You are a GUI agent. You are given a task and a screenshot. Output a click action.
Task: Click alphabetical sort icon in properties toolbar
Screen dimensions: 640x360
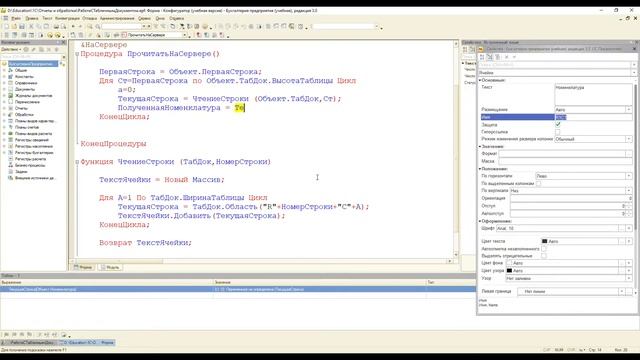[x=489, y=57]
